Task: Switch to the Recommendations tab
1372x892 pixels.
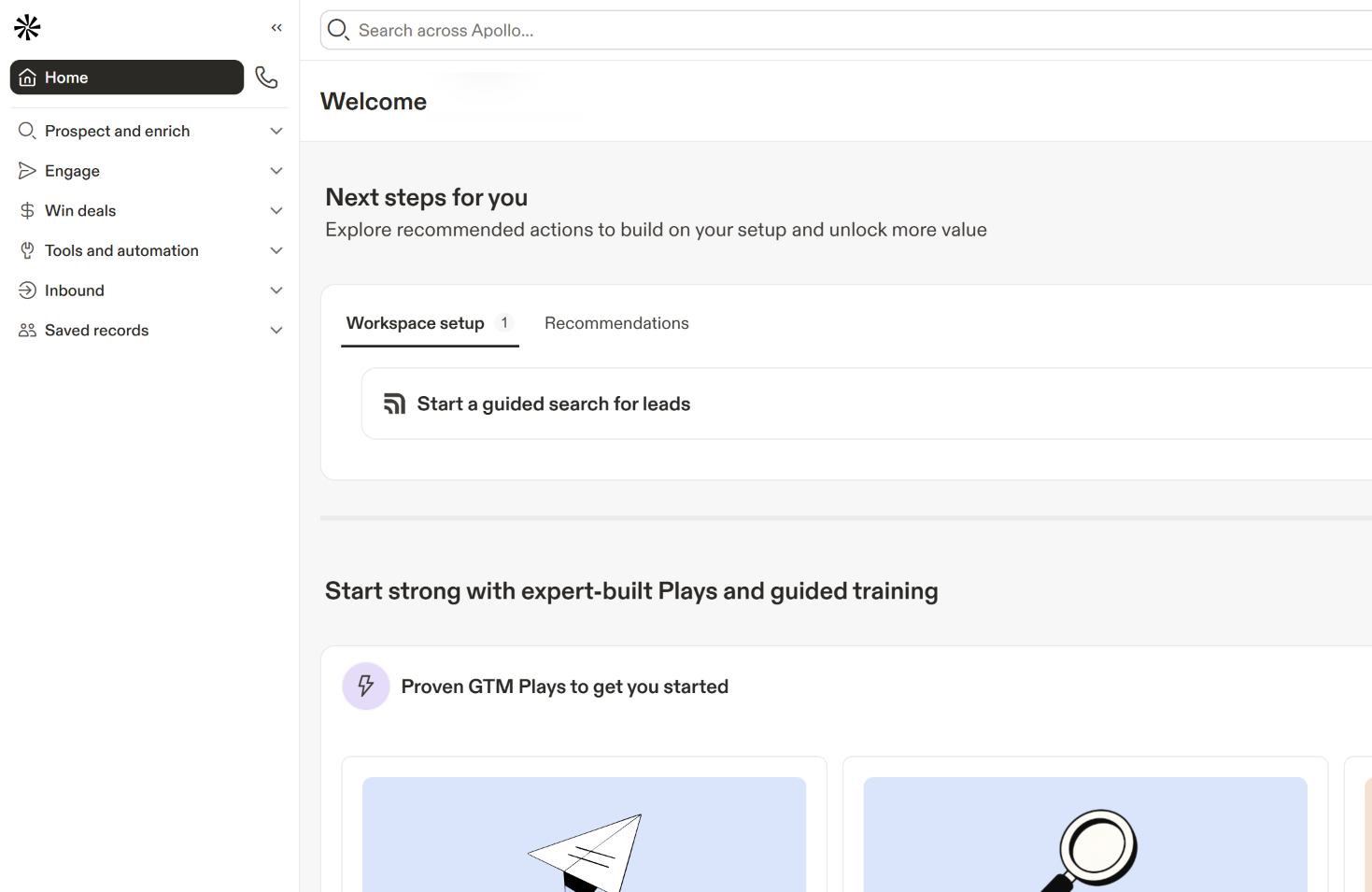Action: [x=616, y=323]
